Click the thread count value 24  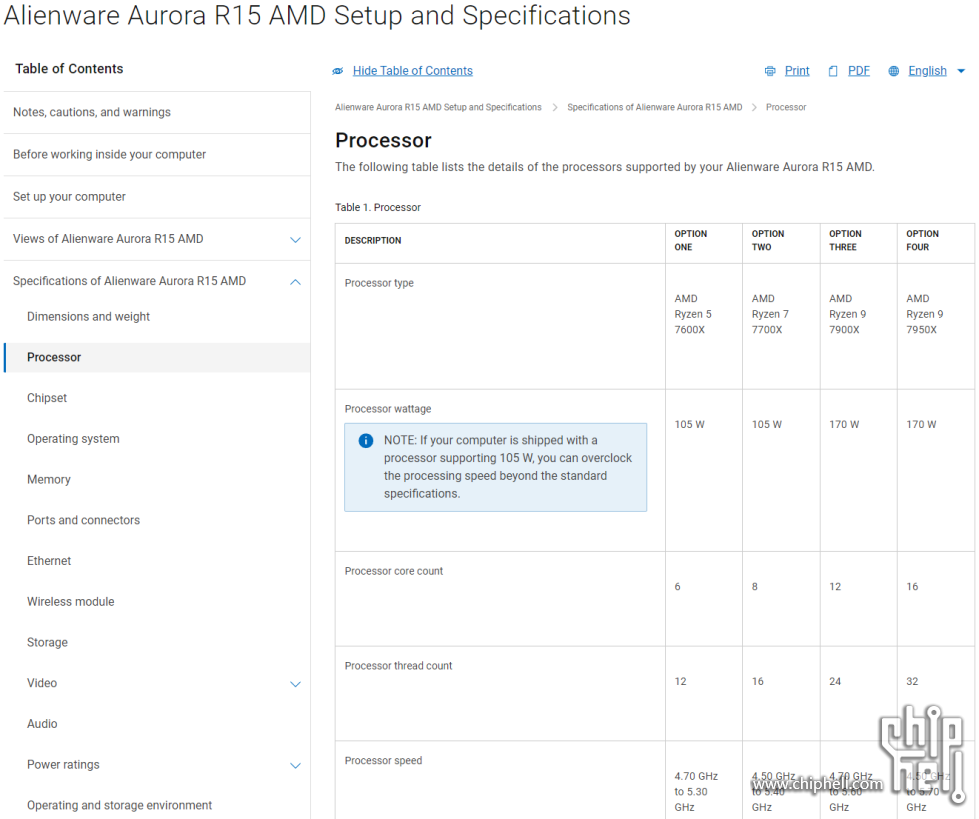[835, 682]
